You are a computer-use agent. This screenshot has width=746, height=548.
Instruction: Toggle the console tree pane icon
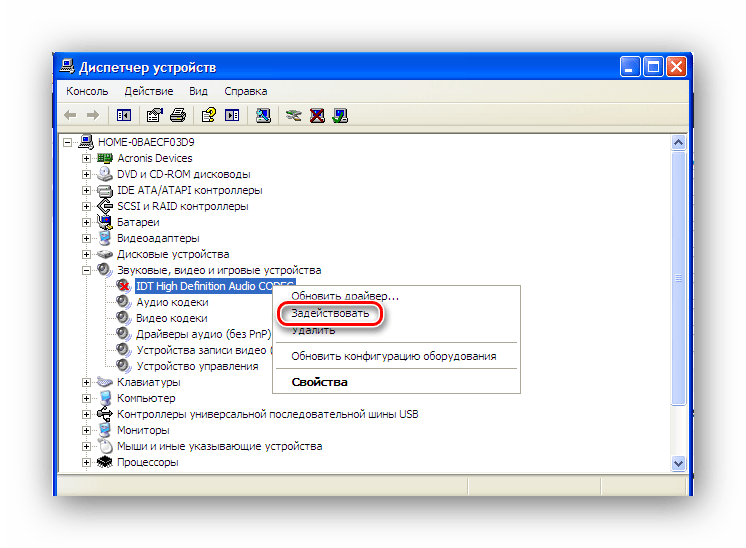(x=124, y=115)
